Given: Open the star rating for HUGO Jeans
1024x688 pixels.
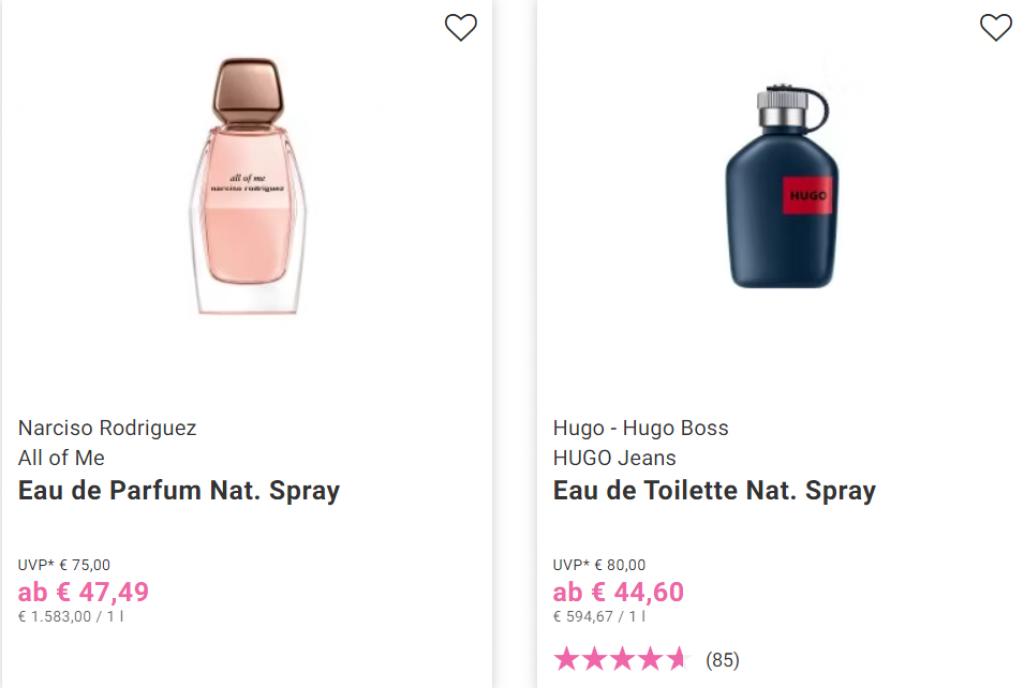Looking at the screenshot, I should [621, 659].
